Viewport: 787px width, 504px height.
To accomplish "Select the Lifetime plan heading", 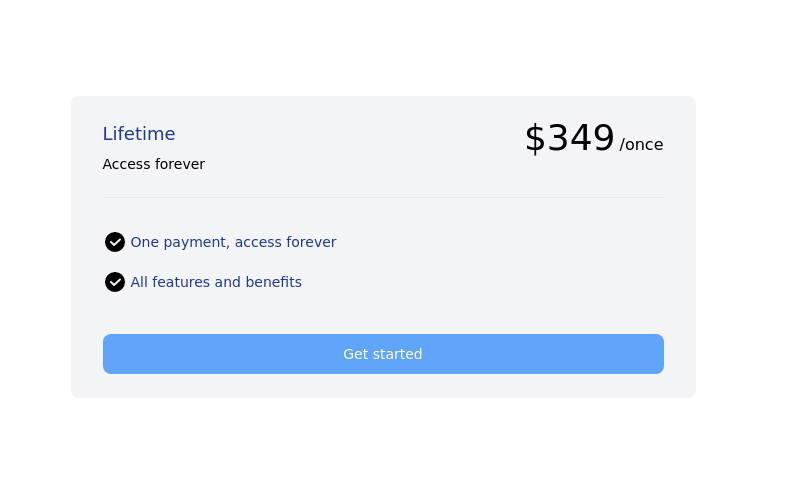I will (x=139, y=134).
